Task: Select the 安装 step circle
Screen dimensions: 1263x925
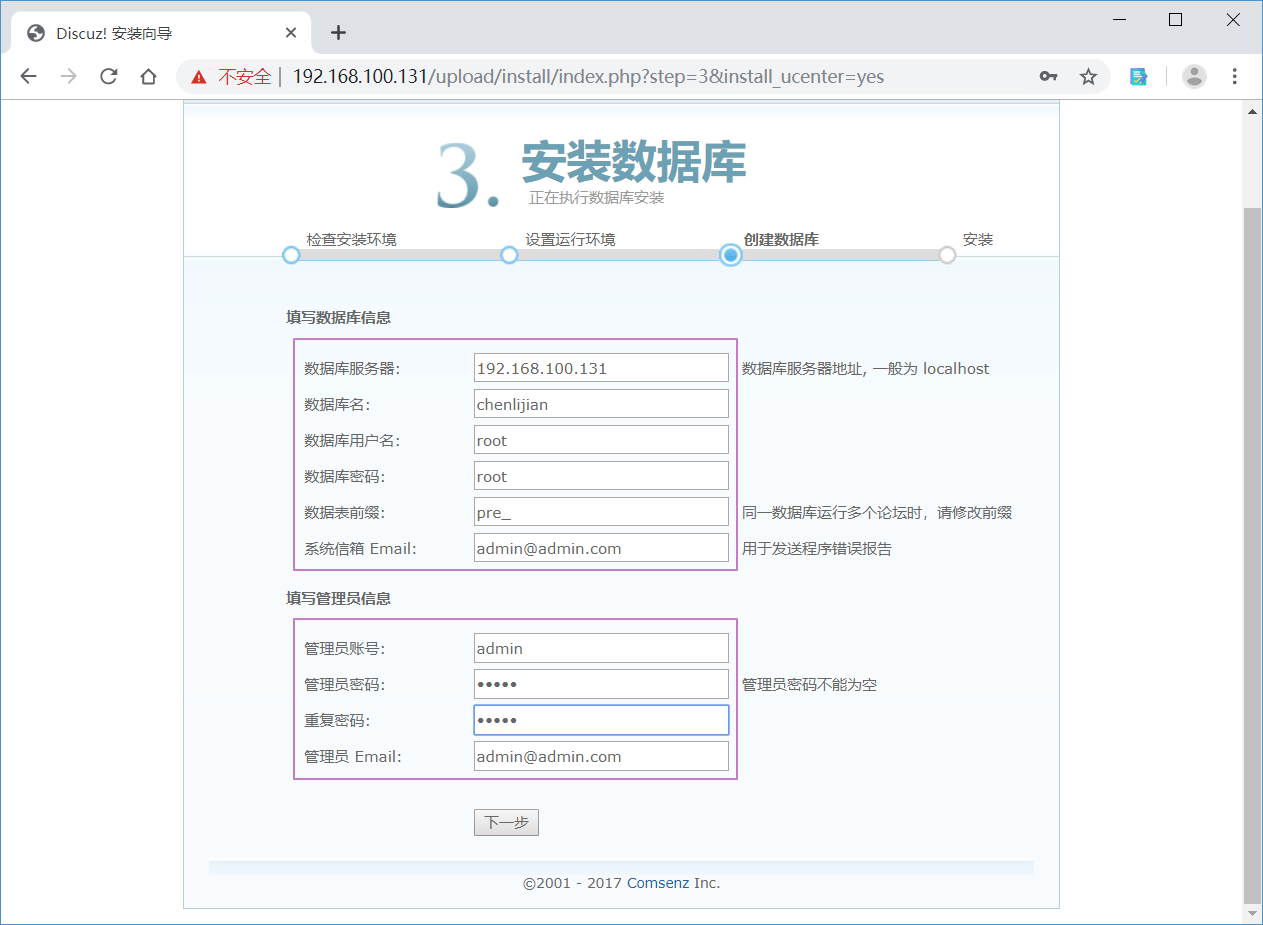Action: pyautogui.click(x=946, y=255)
